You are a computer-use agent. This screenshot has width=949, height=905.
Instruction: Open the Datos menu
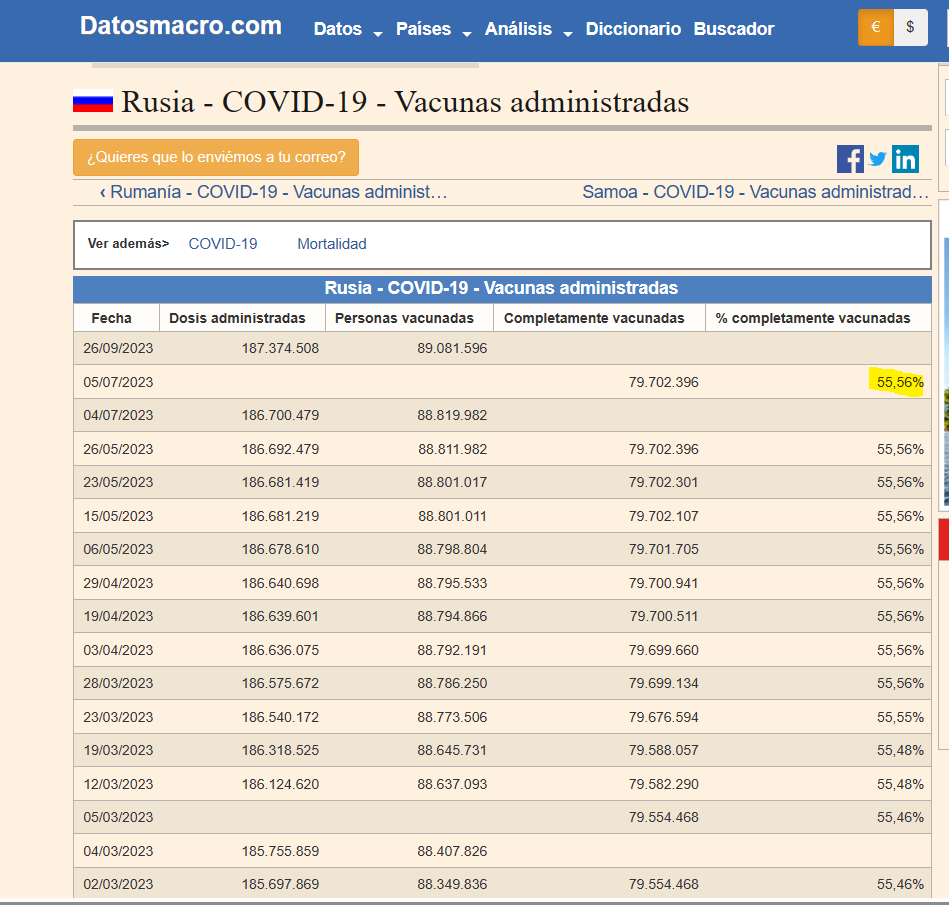point(338,29)
